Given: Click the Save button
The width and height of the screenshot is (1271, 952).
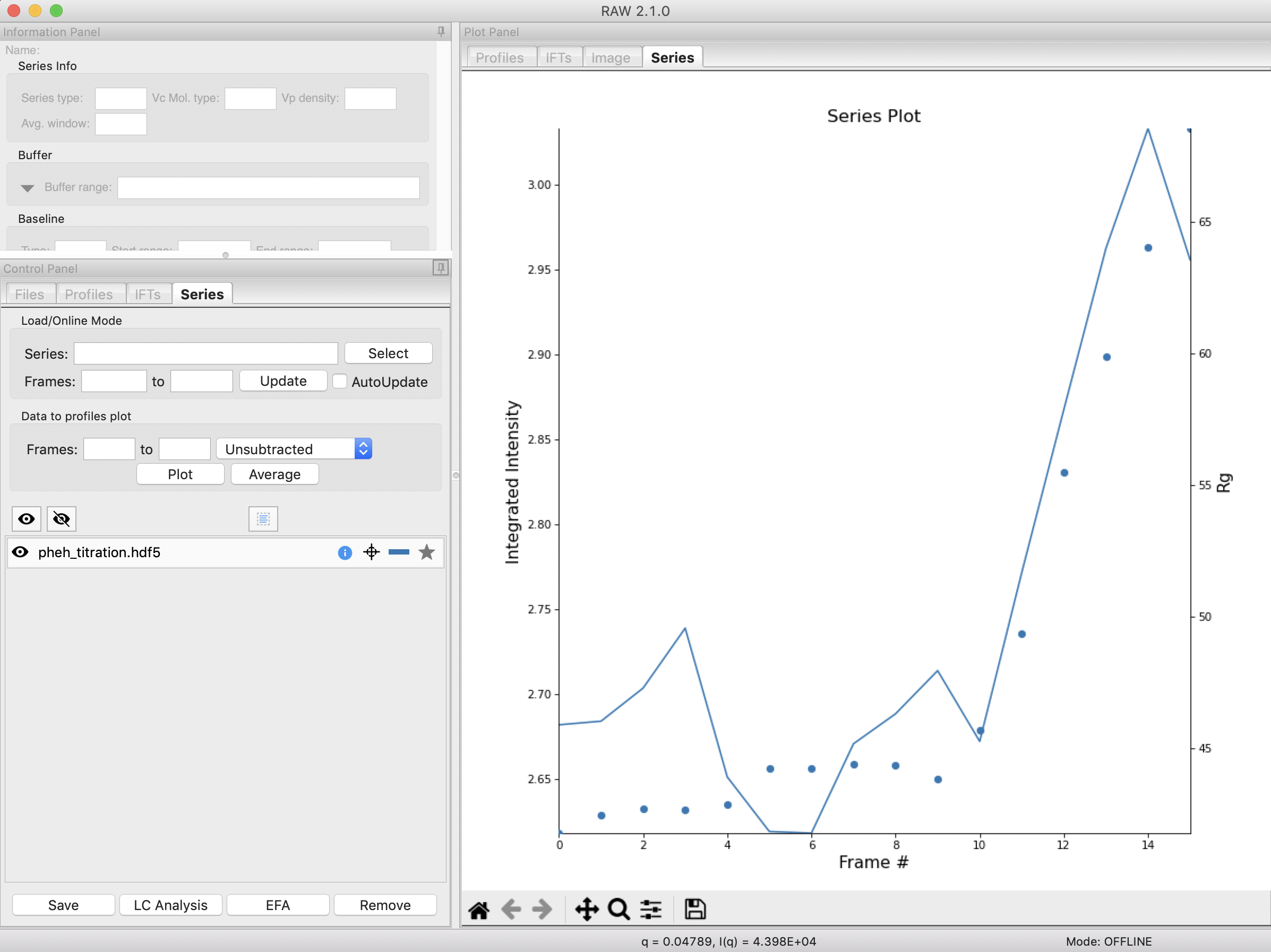Looking at the screenshot, I should point(63,905).
